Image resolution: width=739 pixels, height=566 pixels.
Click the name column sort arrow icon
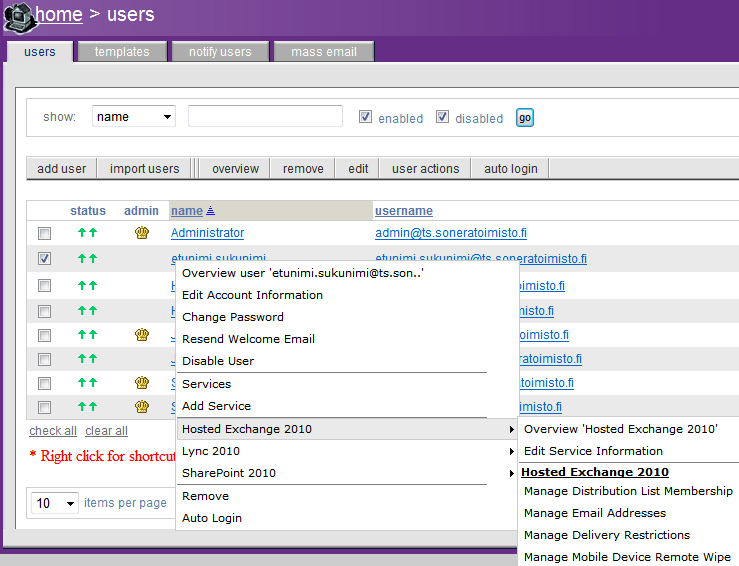(210, 211)
